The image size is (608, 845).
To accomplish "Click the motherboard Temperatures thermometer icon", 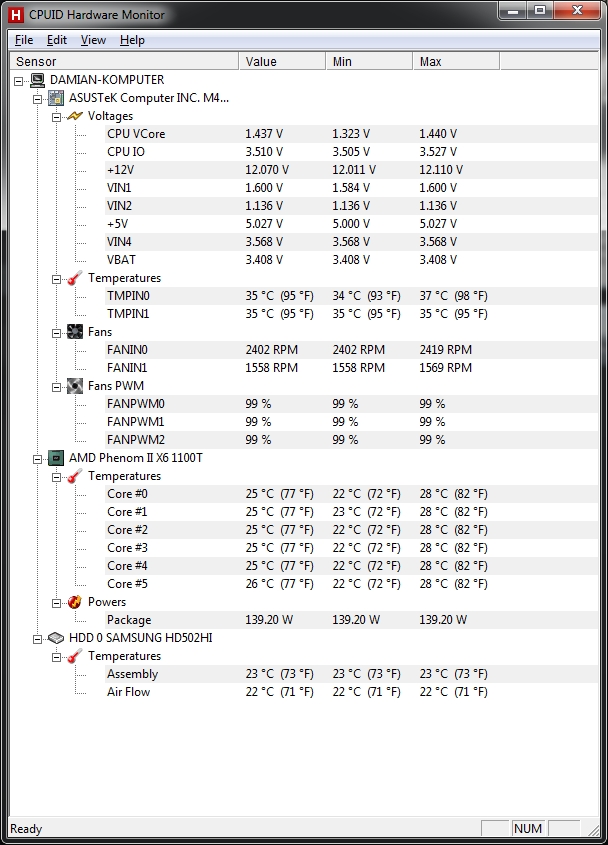I will click(x=75, y=278).
